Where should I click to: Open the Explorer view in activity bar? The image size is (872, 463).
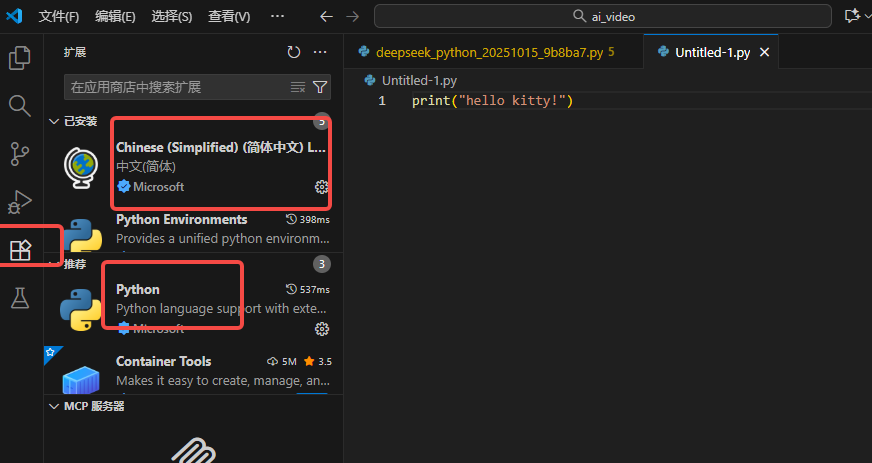[x=20, y=58]
